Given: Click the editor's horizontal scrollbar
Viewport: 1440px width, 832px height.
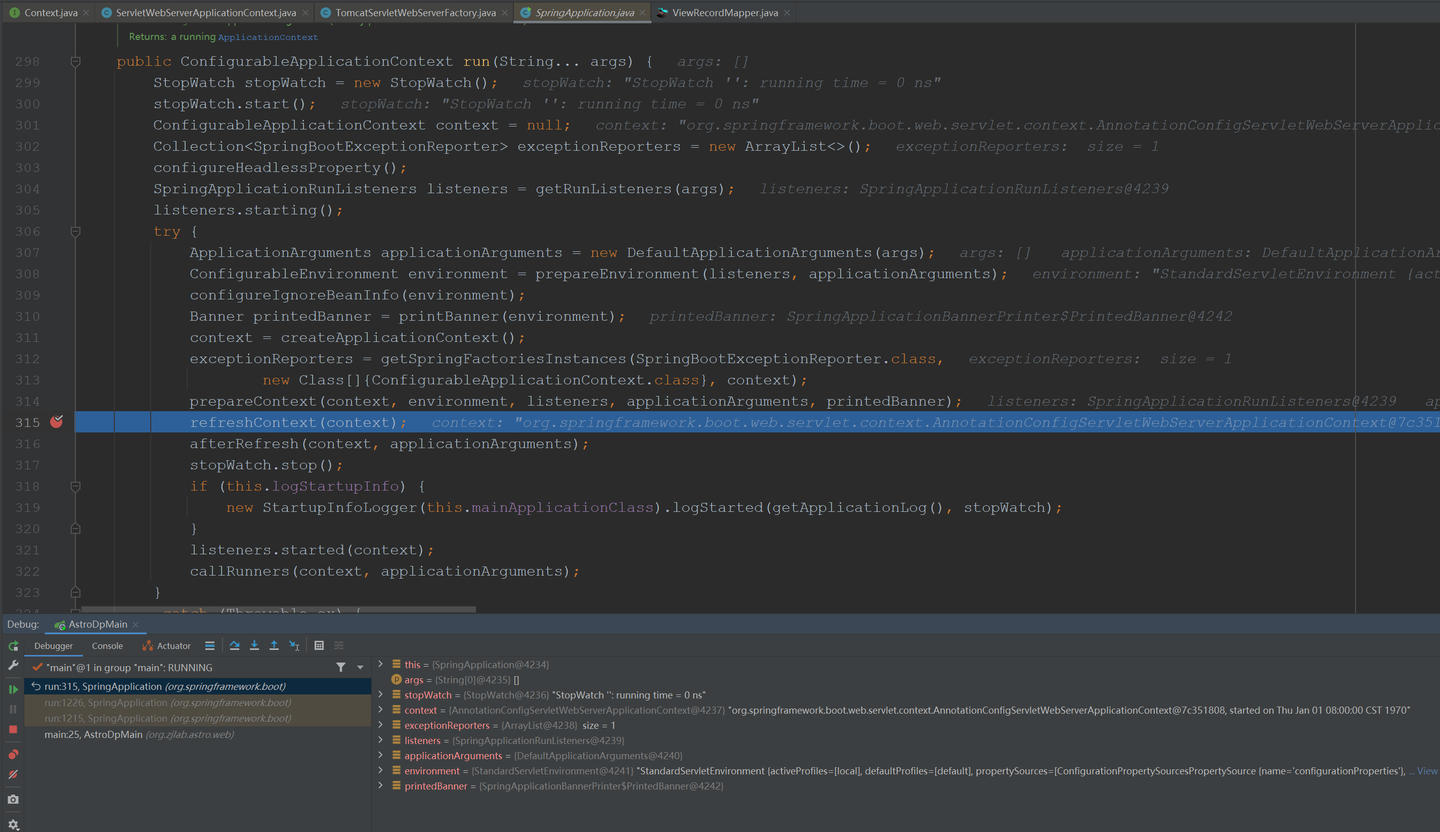Looking at the screenshot, I should coord(278,608).
